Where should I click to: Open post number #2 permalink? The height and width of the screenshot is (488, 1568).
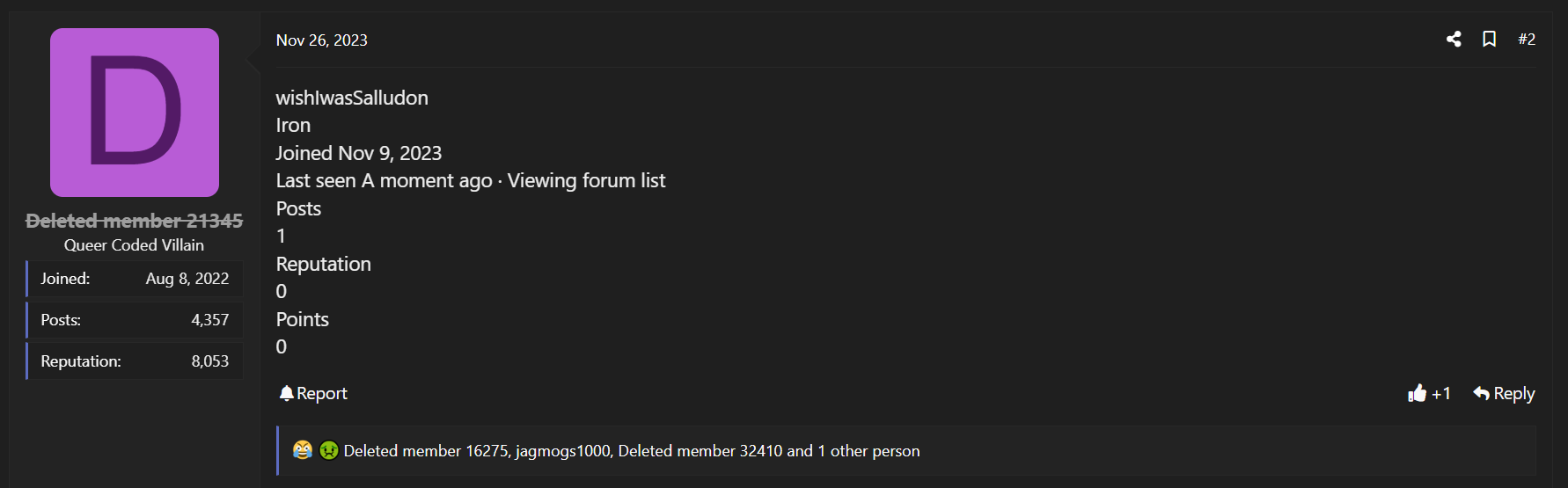(x=1527, y=39)
